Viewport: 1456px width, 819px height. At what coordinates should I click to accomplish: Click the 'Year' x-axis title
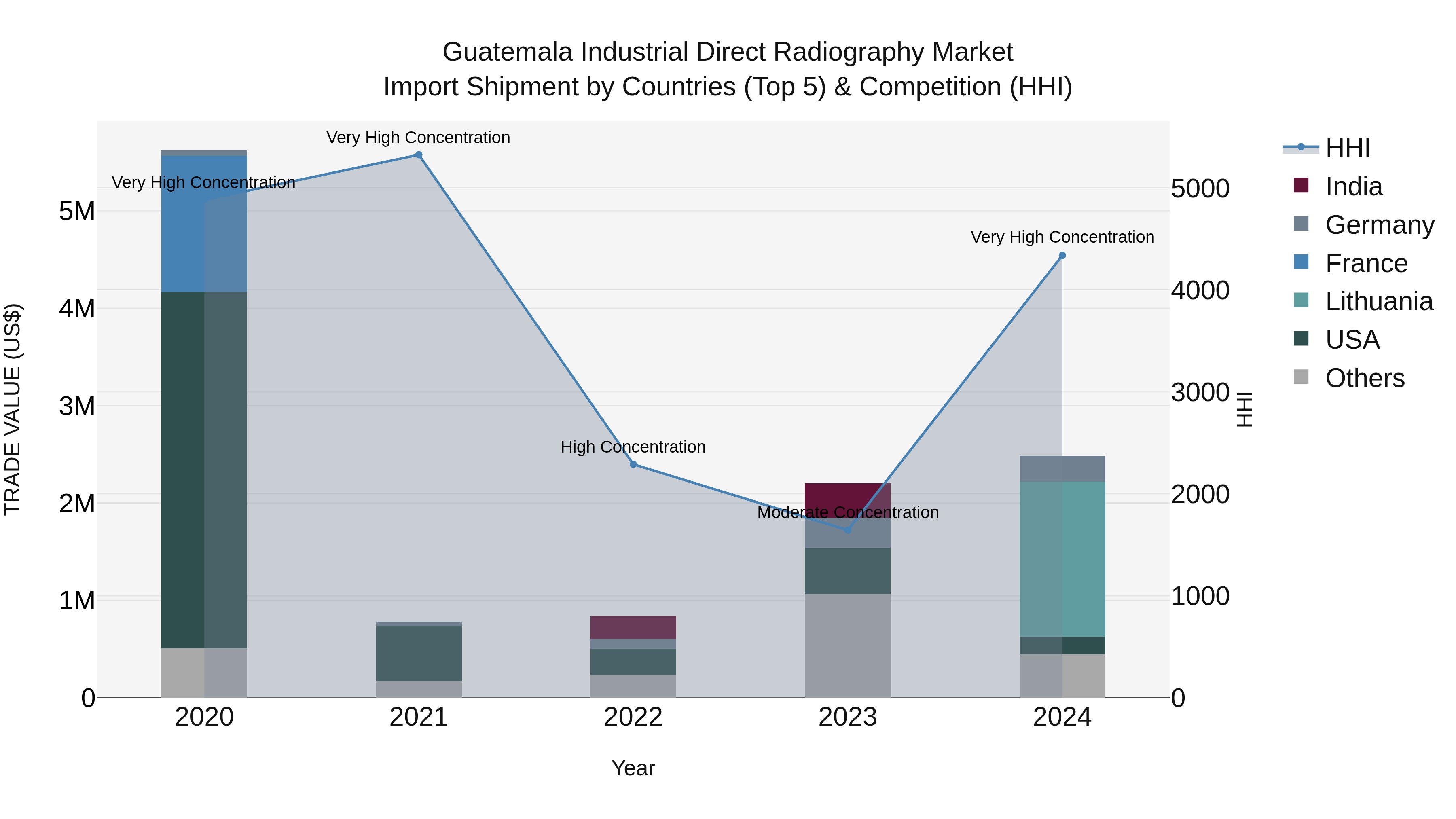[633, 769]
